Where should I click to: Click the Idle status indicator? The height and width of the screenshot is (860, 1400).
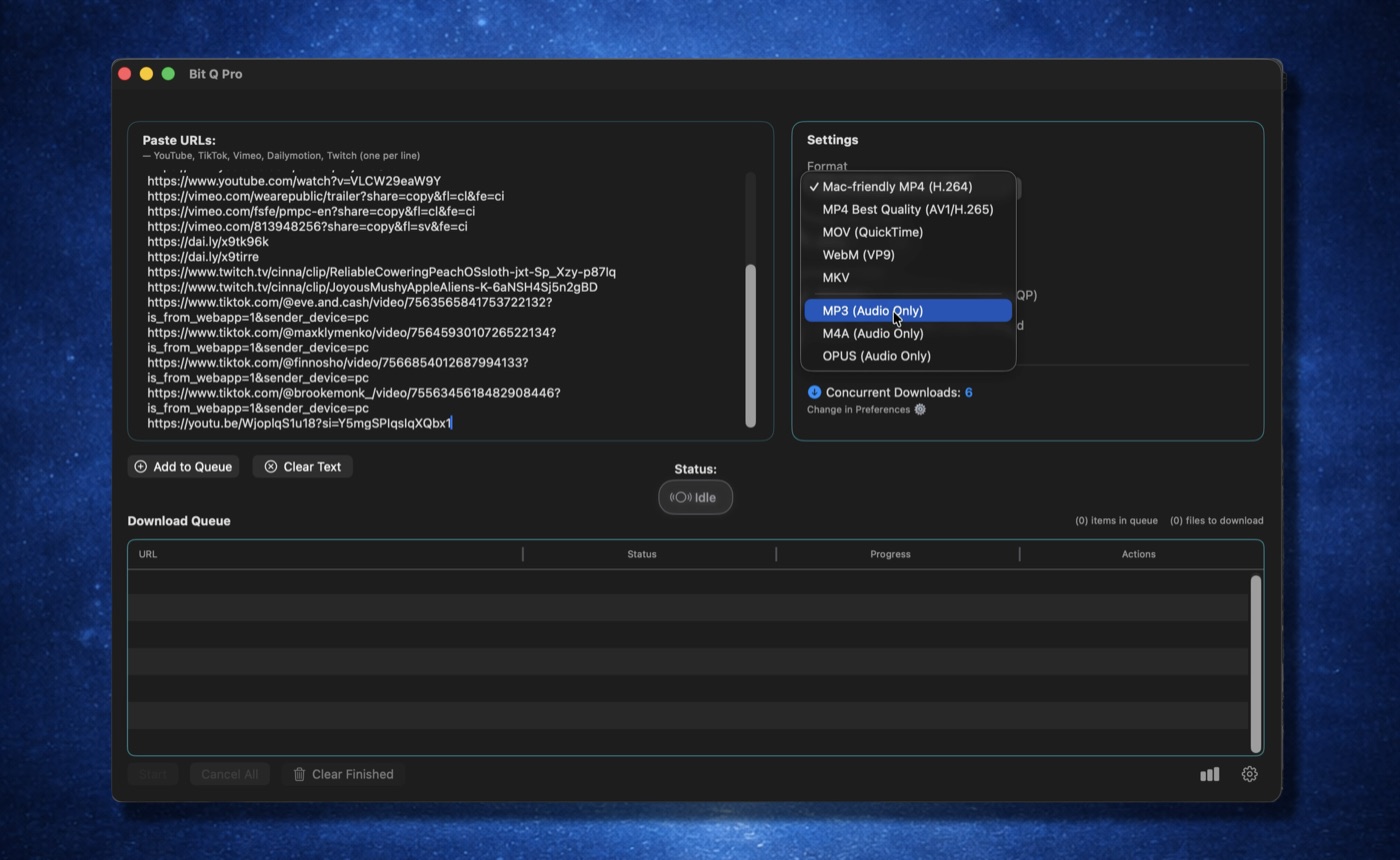695,497
